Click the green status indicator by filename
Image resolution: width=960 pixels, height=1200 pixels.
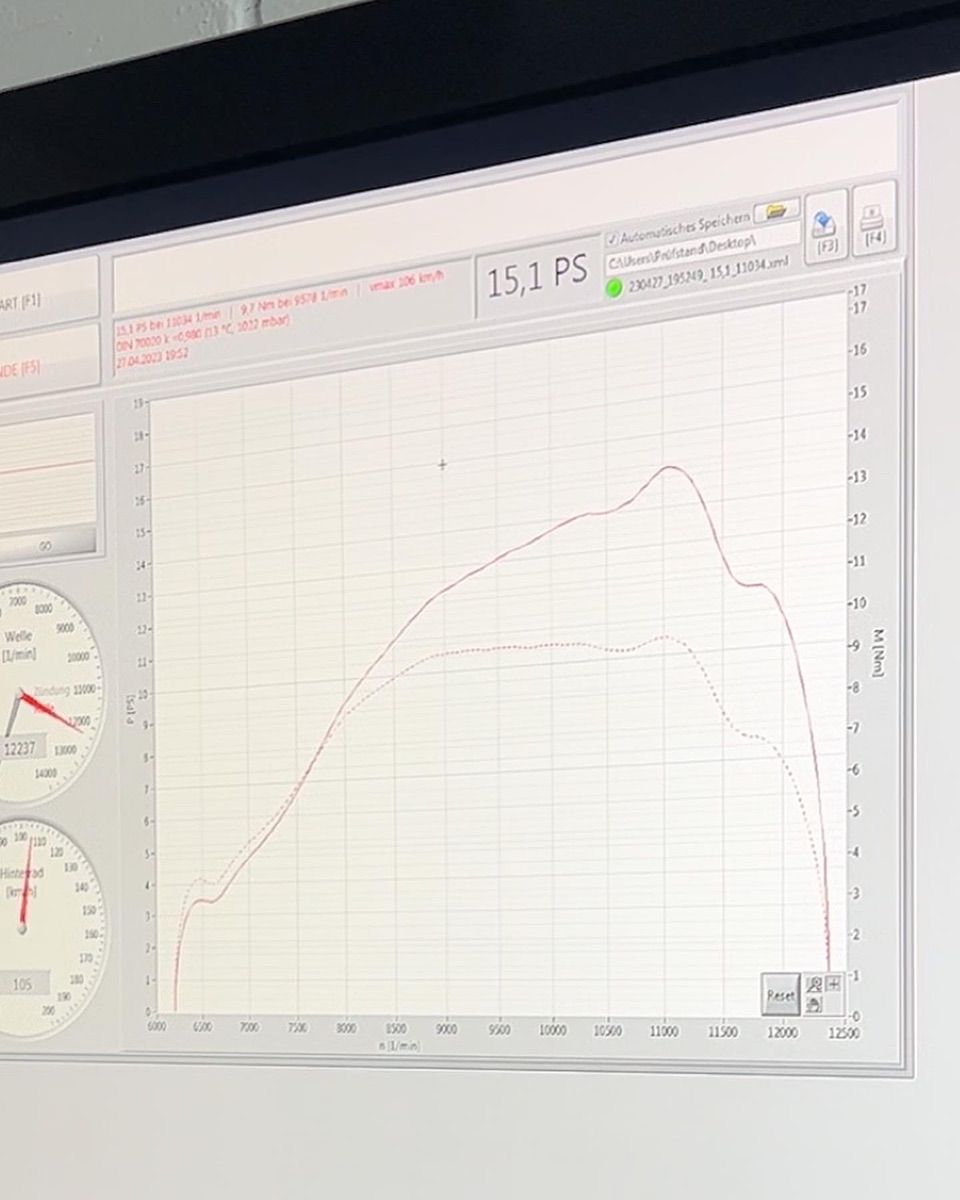click(x=615, y=288)
